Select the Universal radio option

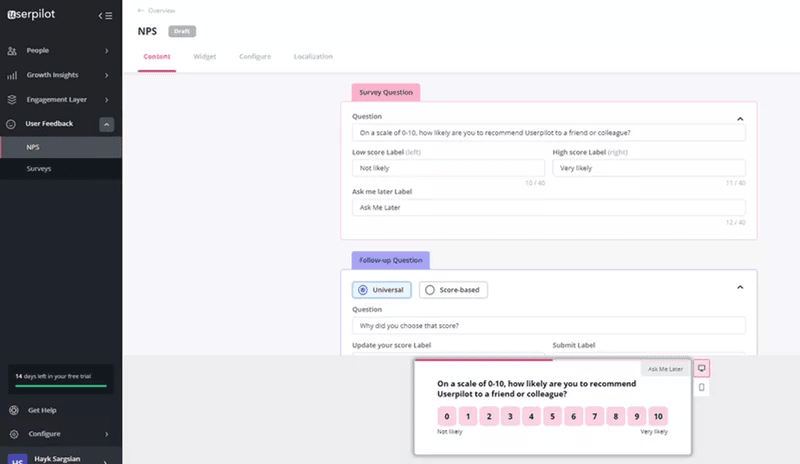[382, 290]
